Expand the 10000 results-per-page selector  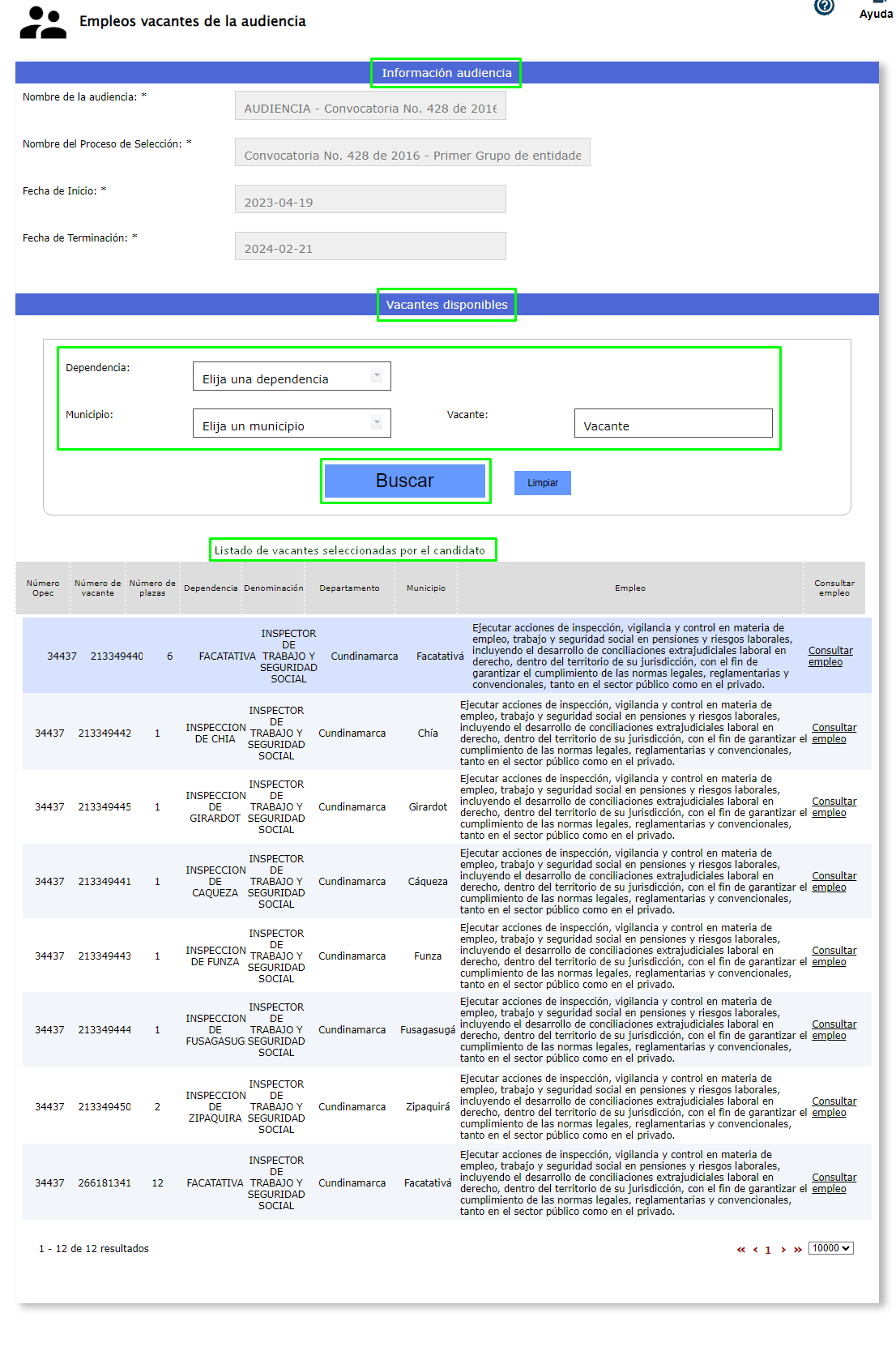click(x=830, y=1248)
